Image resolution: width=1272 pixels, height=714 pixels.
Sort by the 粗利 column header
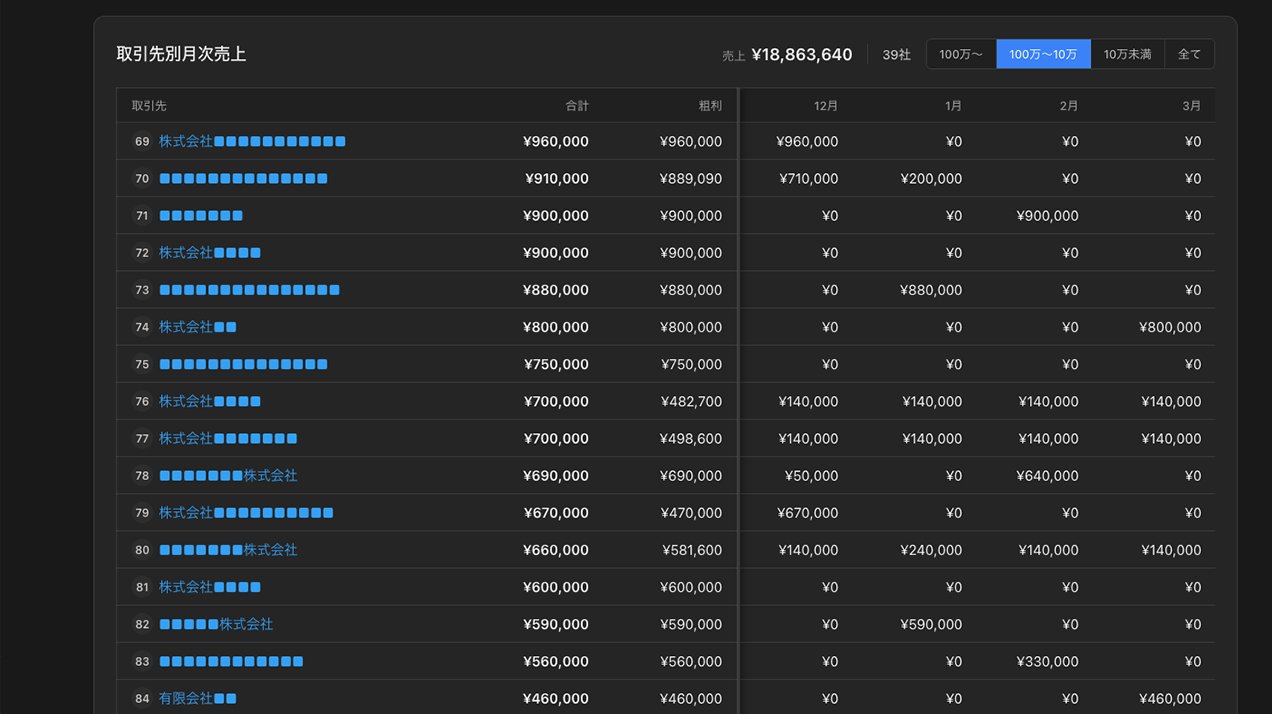tap(710, 106)
